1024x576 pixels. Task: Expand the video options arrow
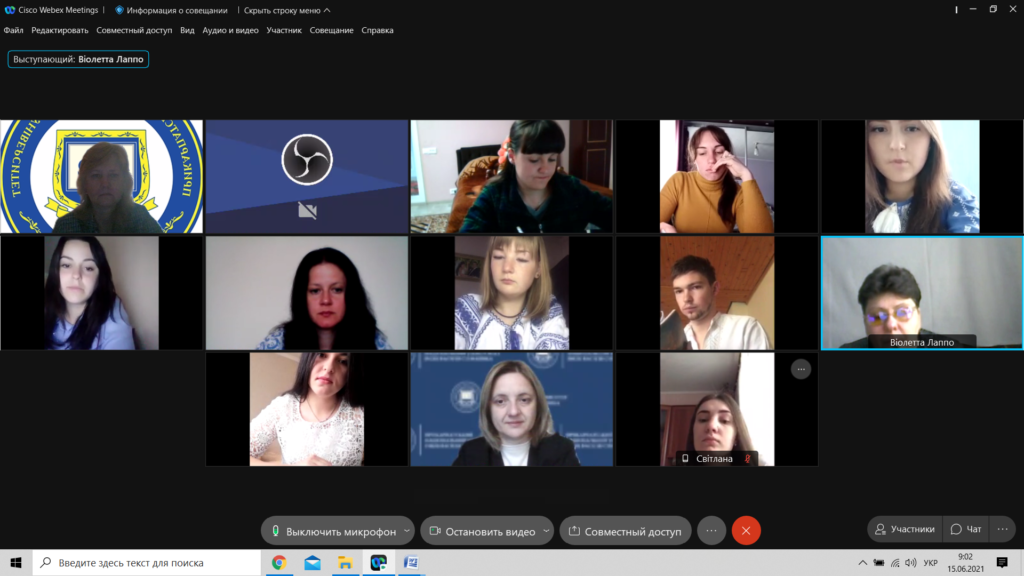click(x=546, y=531)
